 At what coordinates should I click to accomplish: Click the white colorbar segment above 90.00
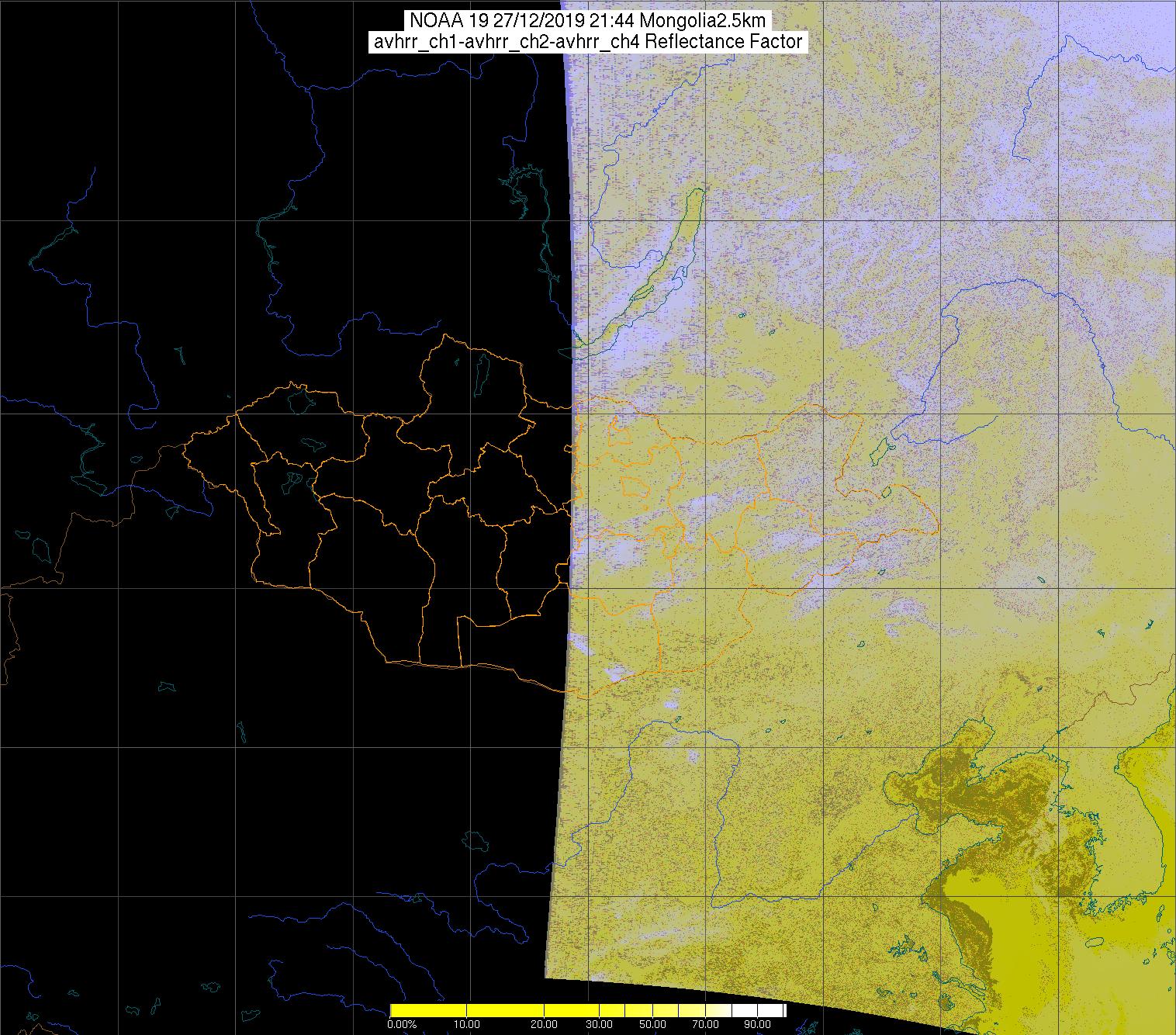click(770, 1010)
